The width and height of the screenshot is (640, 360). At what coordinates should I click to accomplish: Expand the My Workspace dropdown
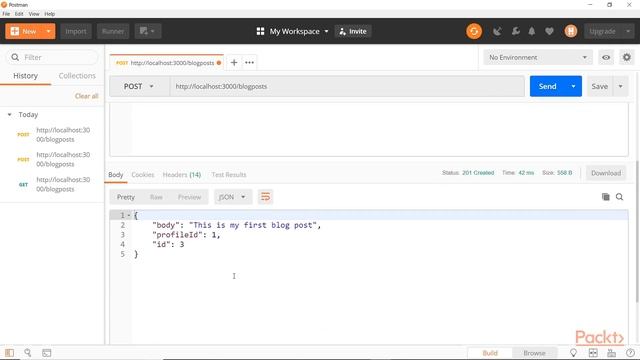coord(326,31)
